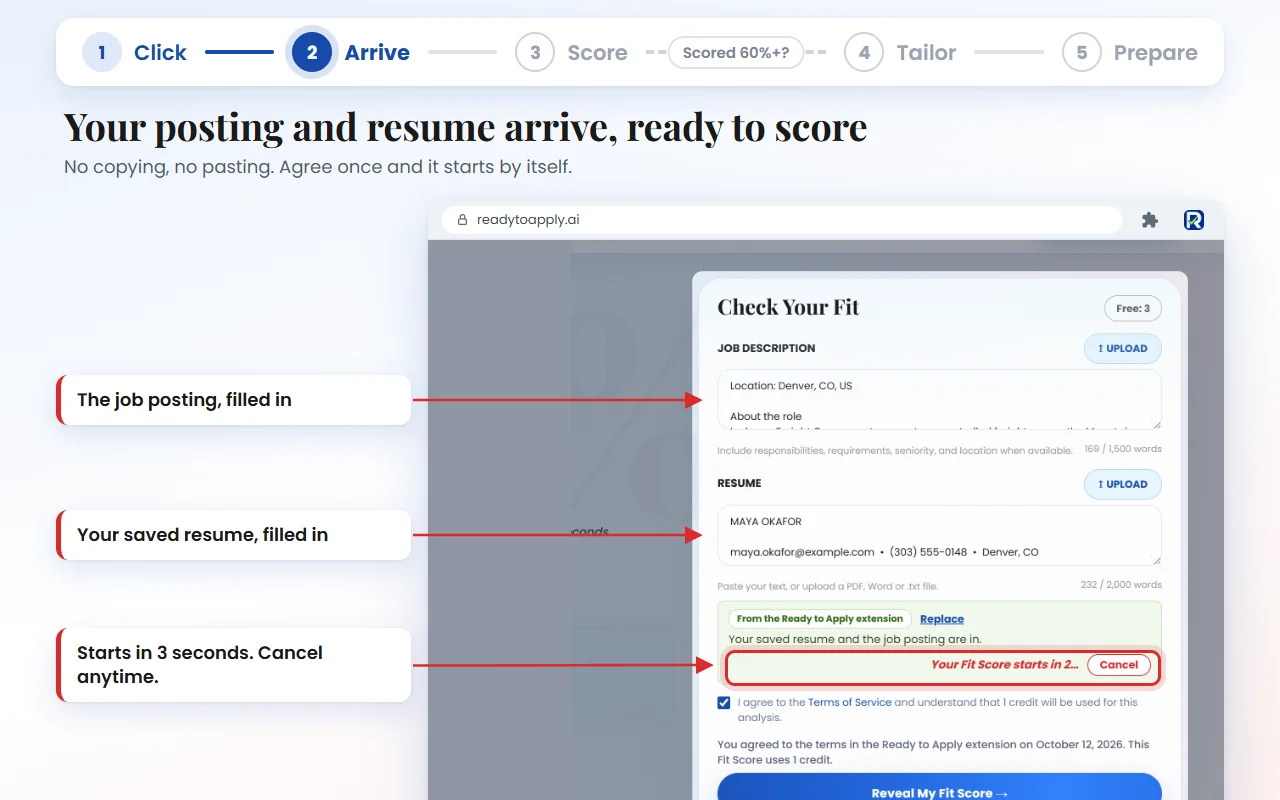Upload a file for Resume
Viewport: 1280px width, 800px height.
tap(1123, 484)
